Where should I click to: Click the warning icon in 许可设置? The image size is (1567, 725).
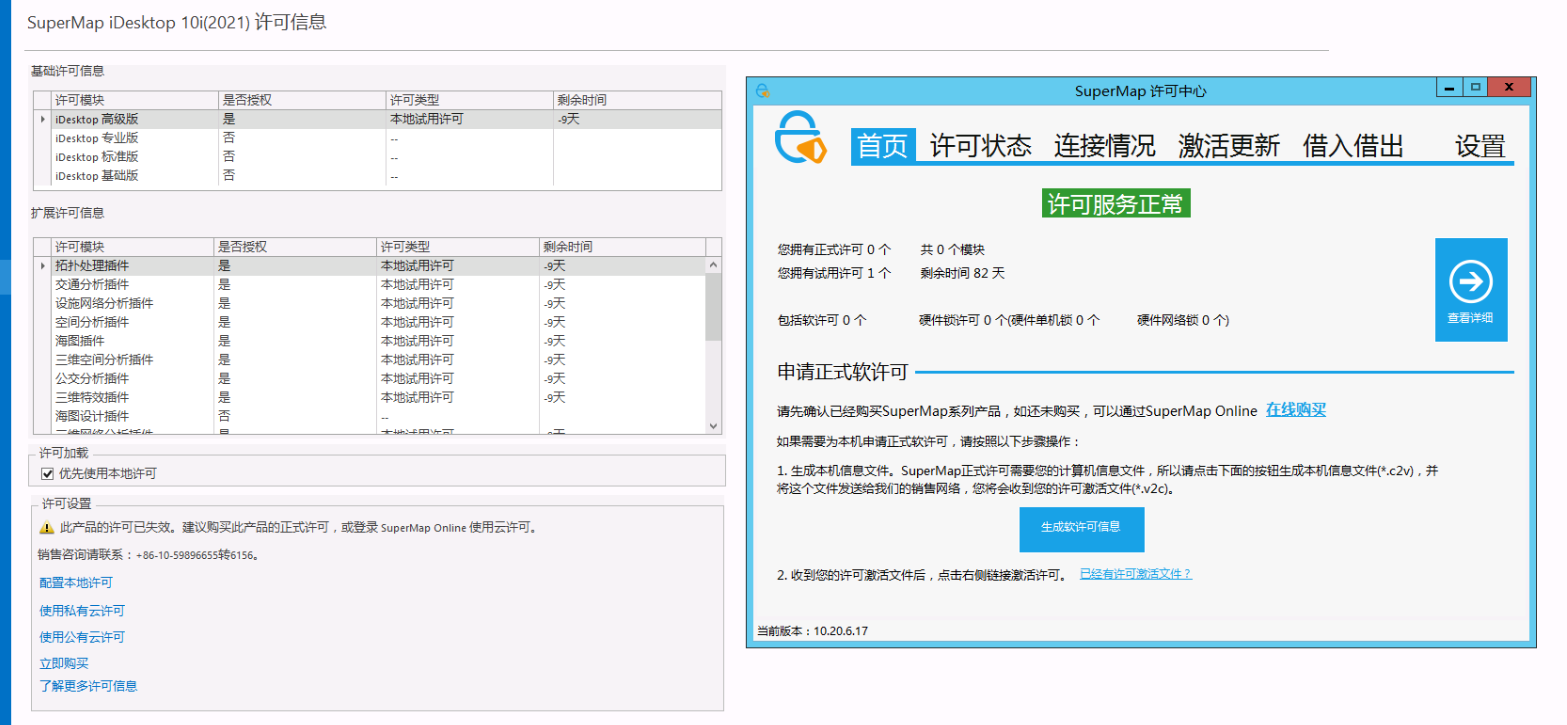[46, 528]
